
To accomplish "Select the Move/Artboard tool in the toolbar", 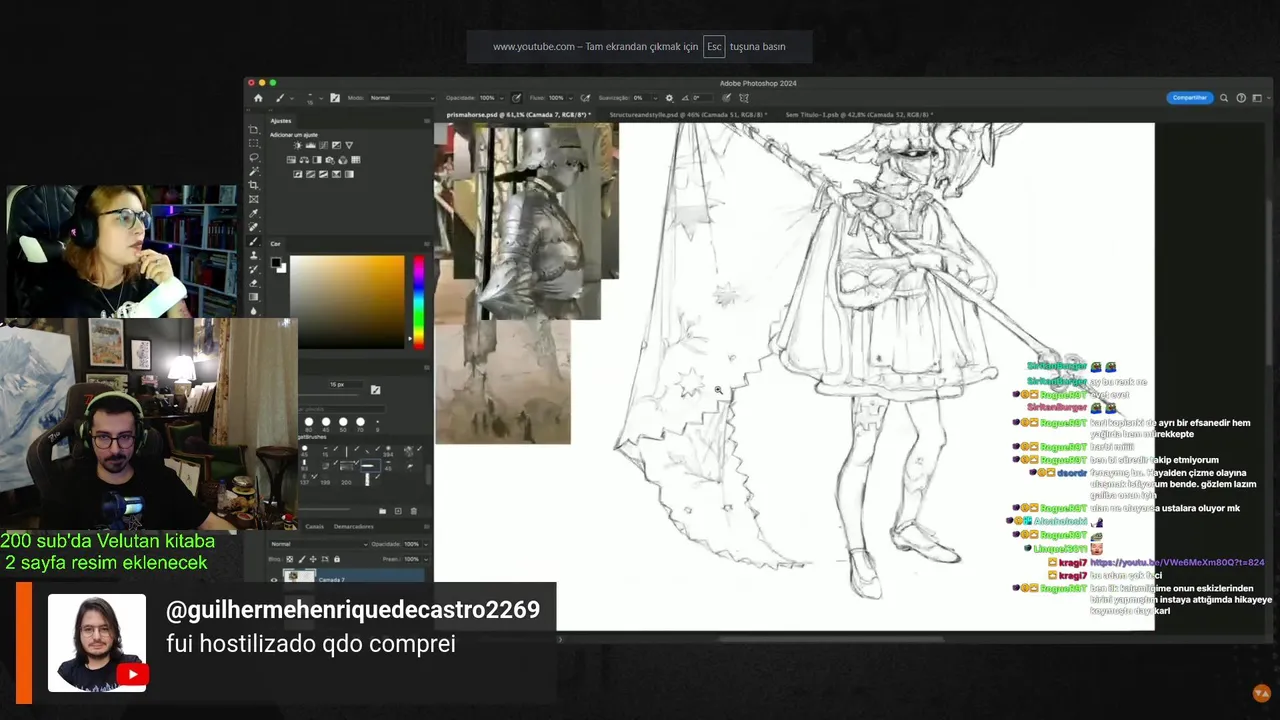I will click(x=253, y=130).
